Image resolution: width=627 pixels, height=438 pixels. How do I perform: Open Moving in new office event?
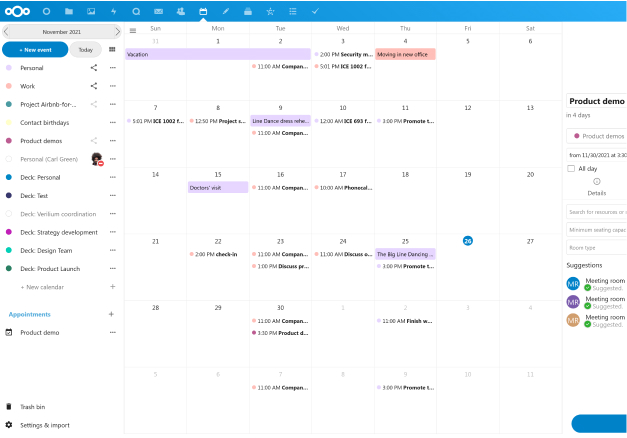click(x=405, y=54)
